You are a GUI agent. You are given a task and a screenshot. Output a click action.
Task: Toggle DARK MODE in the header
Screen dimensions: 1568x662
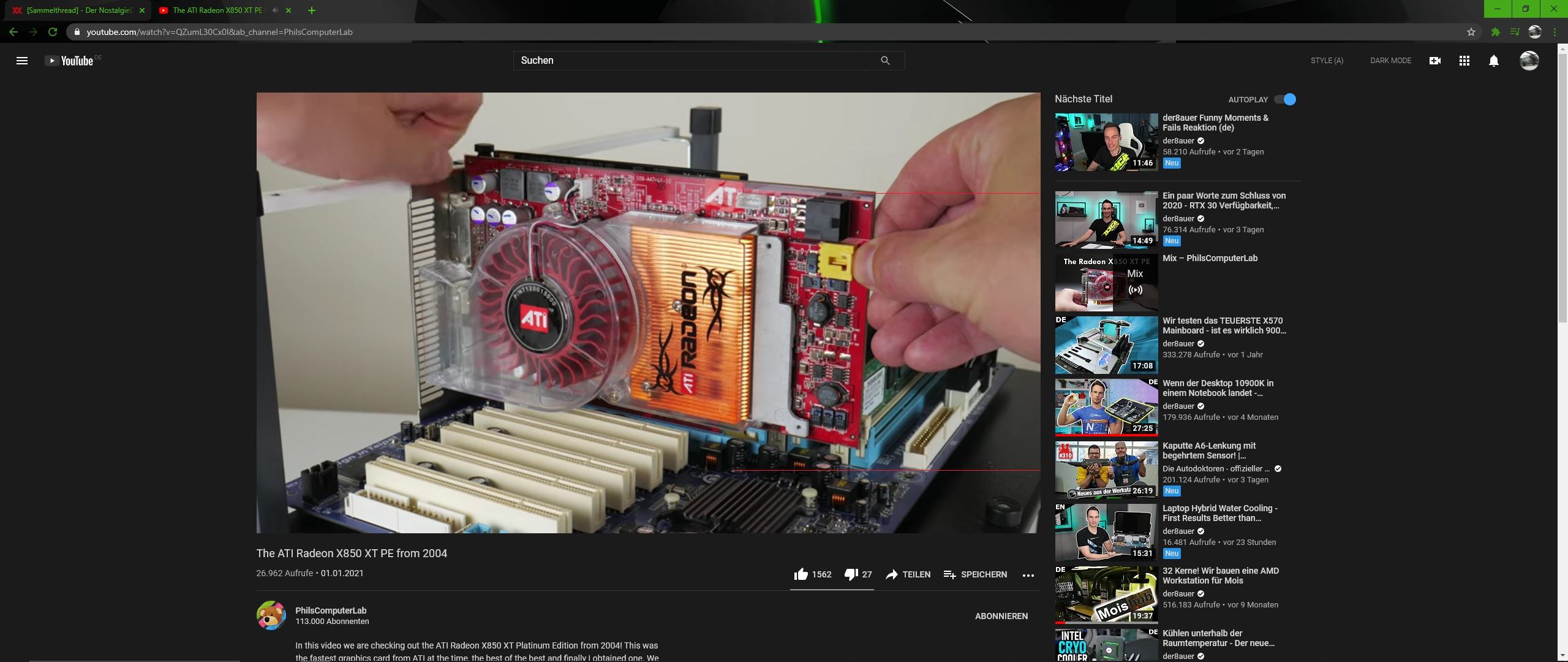1390,61
